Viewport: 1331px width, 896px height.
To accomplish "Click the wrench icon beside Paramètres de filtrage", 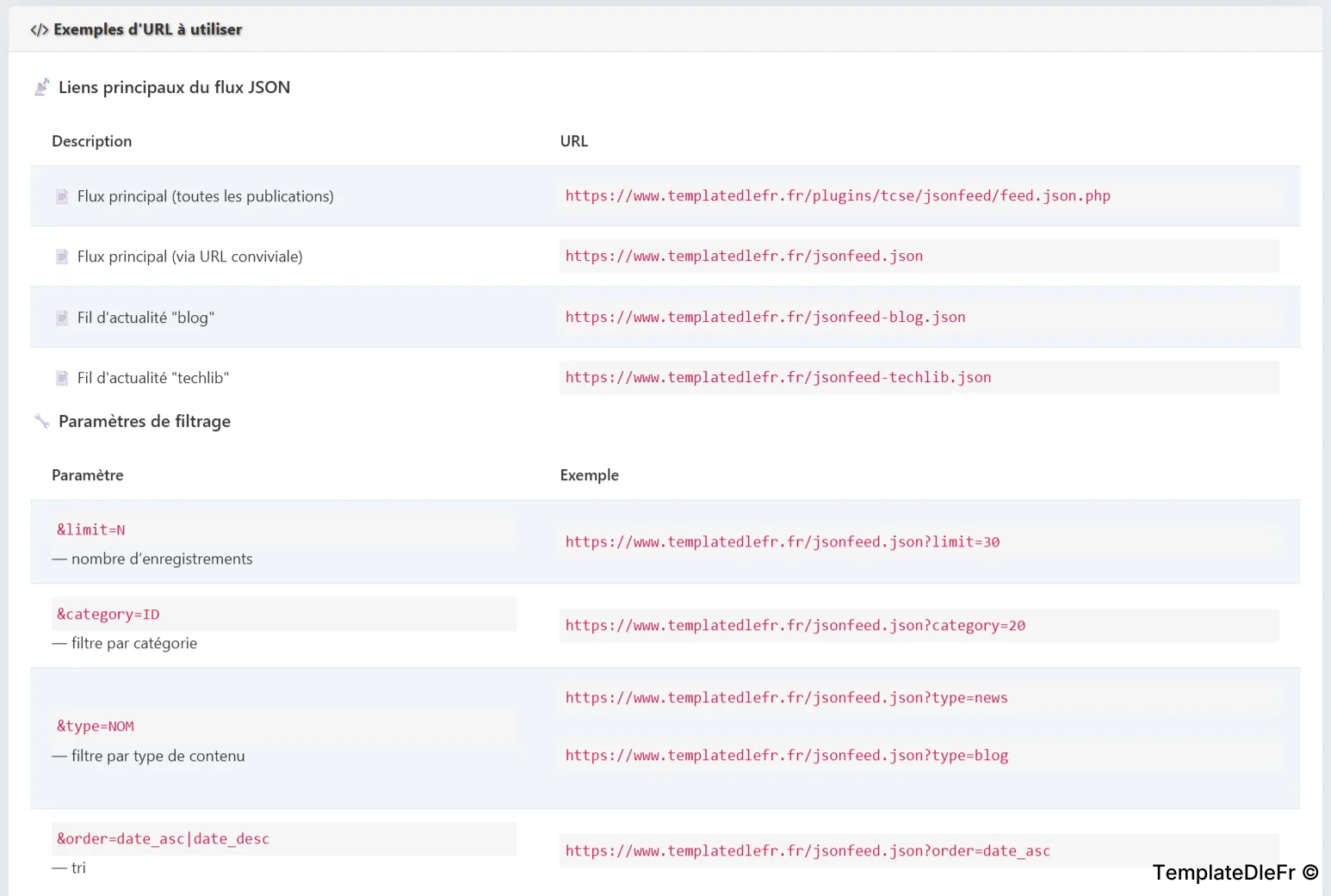I will [41, 421].
